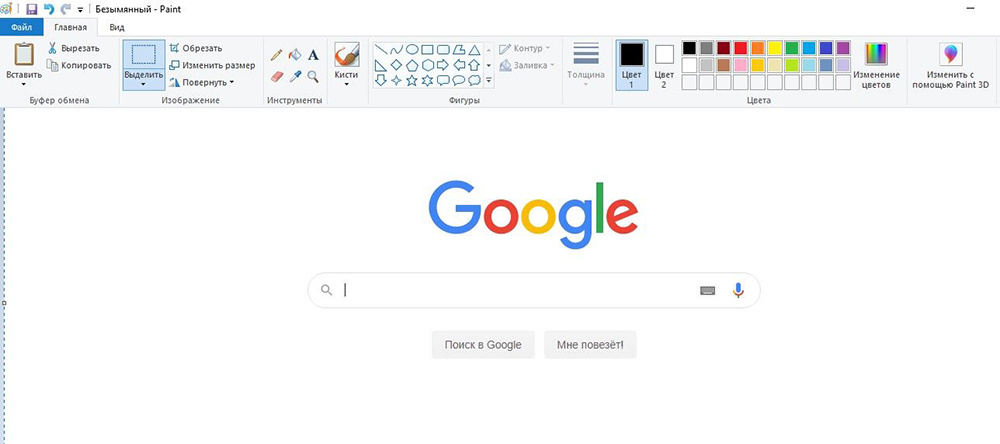Pick the right arrow shape
This screenshot has height=444, width=1000.
pos(443,65)
